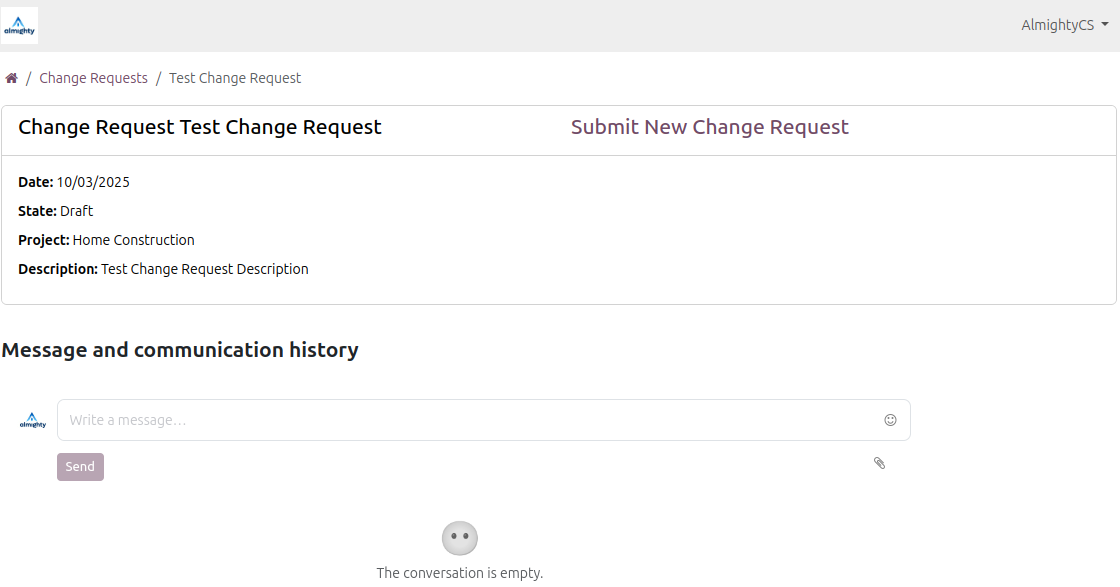Click the Date value 10/03/2025
The height and width of the screenshot is (587, 1120).
[93, 182]
